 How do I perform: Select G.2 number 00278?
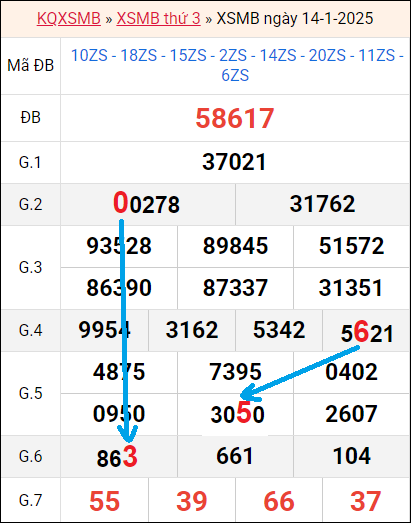click(146, 204)
